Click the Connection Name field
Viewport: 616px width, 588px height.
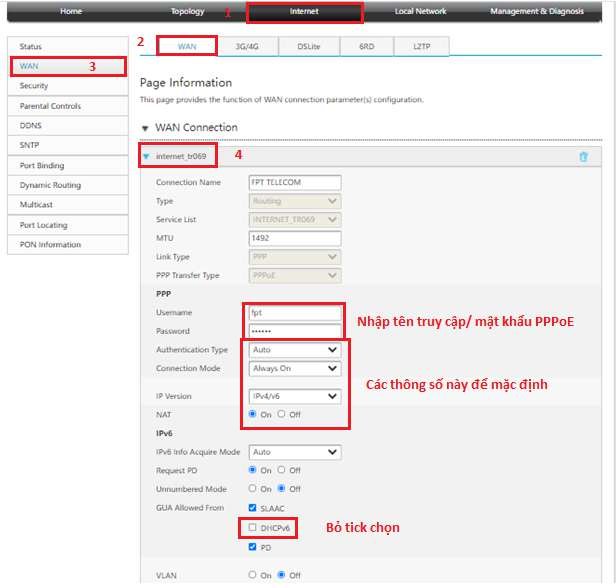click(x=295, y=183)
